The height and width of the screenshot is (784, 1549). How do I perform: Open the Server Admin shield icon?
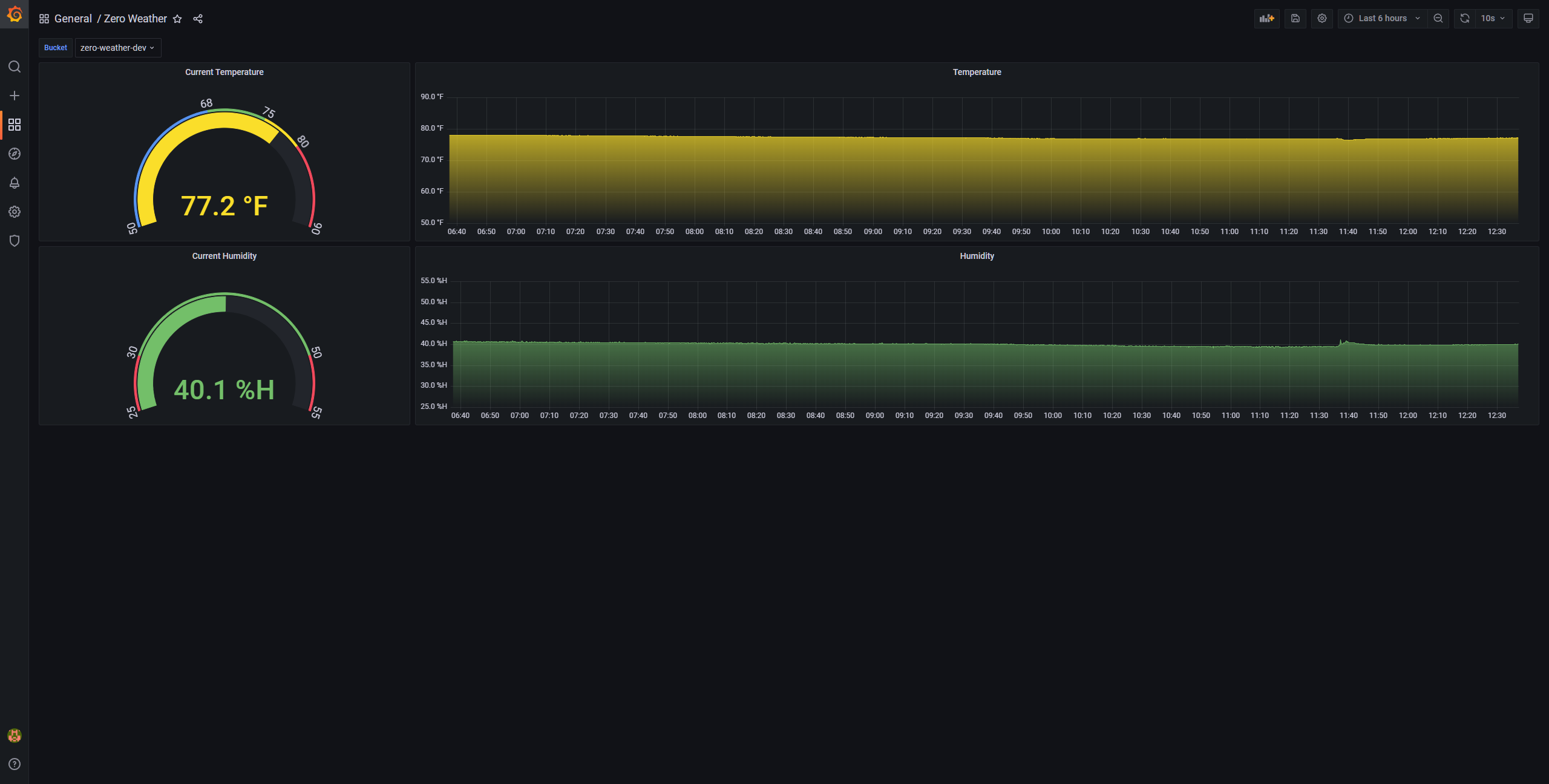pos(15,241)
